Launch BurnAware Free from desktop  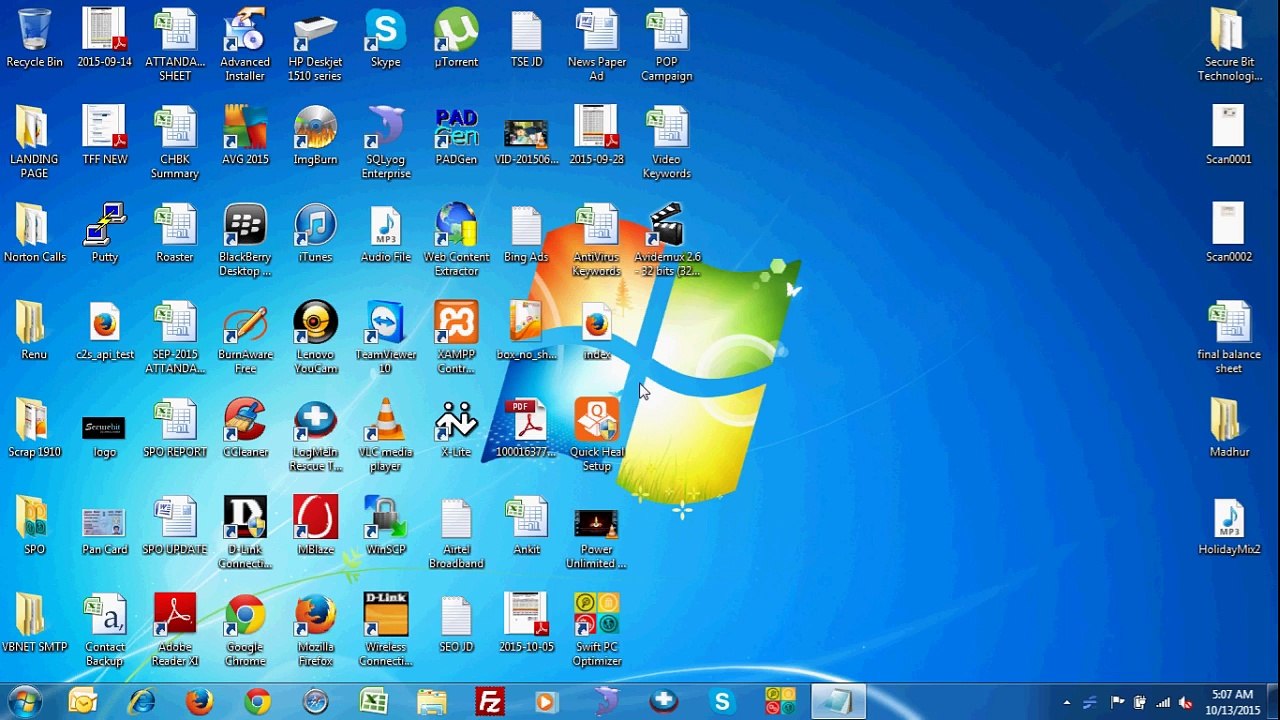[x=245, y=338]
